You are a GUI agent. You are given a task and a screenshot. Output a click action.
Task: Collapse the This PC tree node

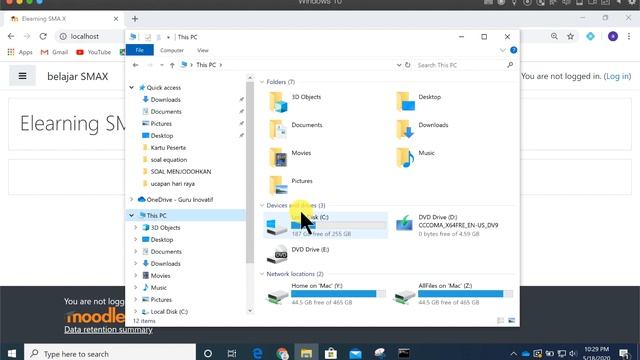click(131, 216)
